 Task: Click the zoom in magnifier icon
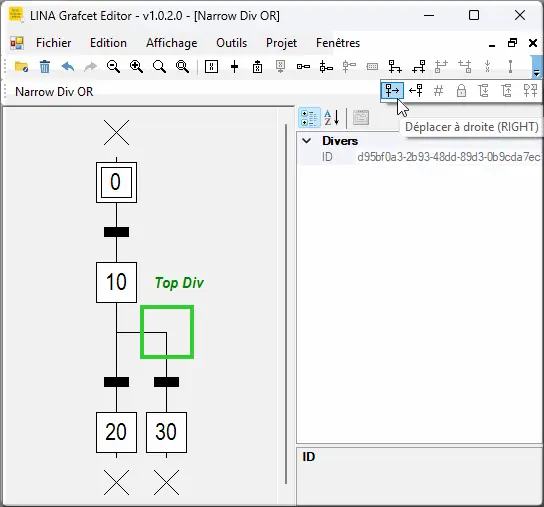coord(136,66)
